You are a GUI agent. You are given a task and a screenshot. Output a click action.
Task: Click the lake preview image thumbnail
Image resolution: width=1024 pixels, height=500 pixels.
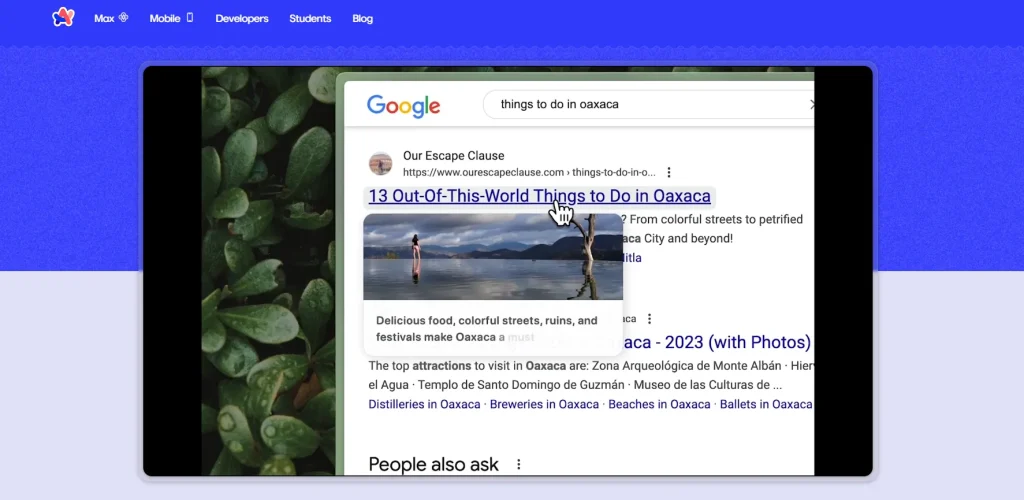[x=492, y=256]
